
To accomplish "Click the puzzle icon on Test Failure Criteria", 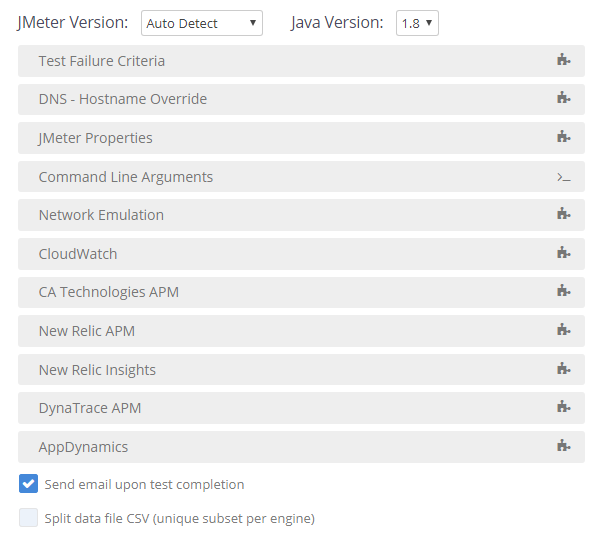I will point(563,60).
